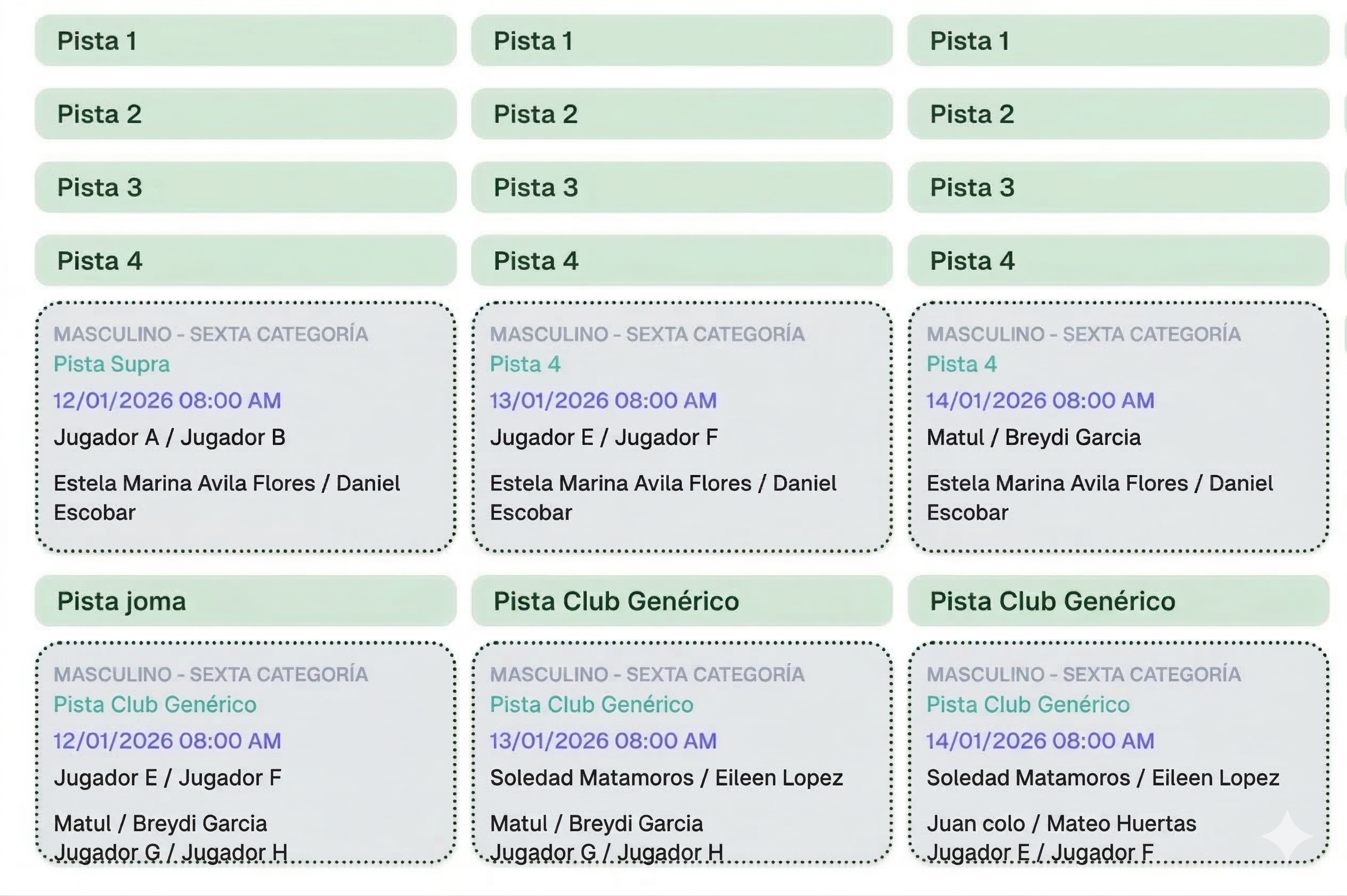Click the Jugador A / Jugador B pairing
The height and width of the screenshot is (896, 1347).
click(170, 438)
